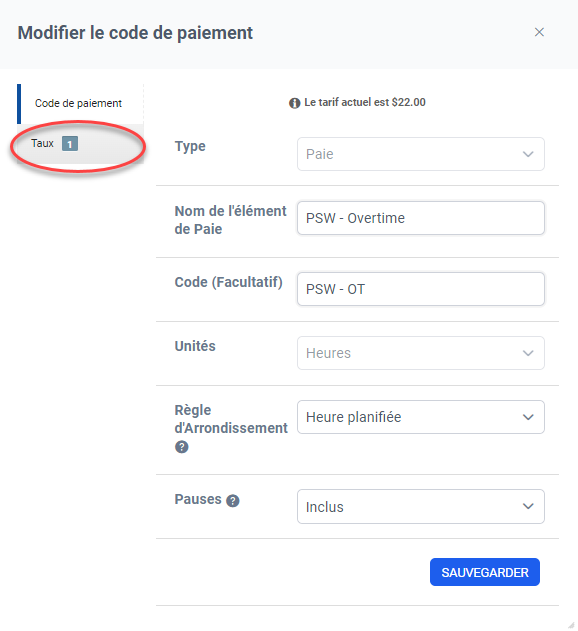Viewport: 578px width, 631px height.
Task: Click chevron of the Inclus dropdown
Action: pos(528,506)
